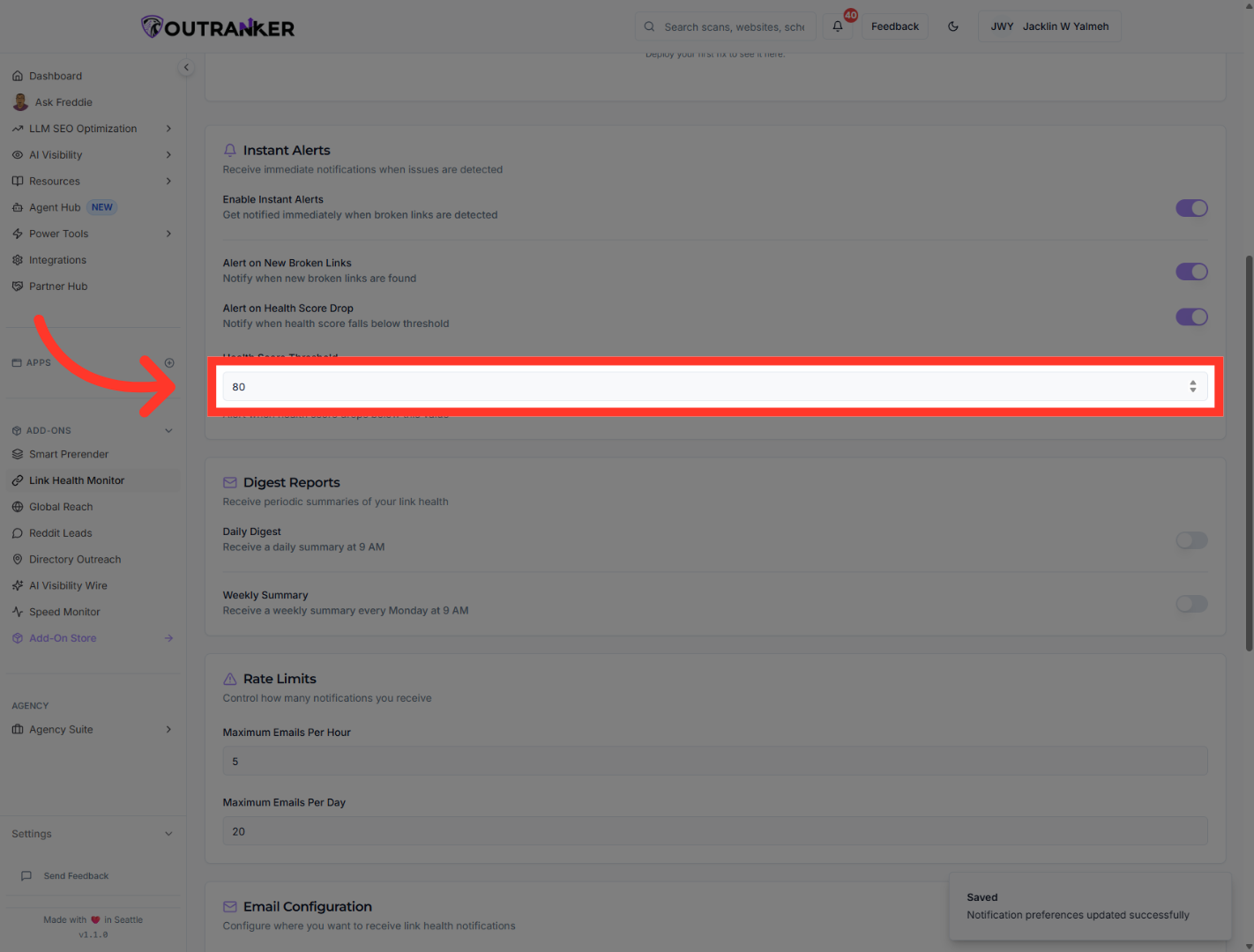1254x952 pixels.
Task: Expand the LLM SEO Optimization submenu
Action: pyautogui.click(x=168, y=129)
